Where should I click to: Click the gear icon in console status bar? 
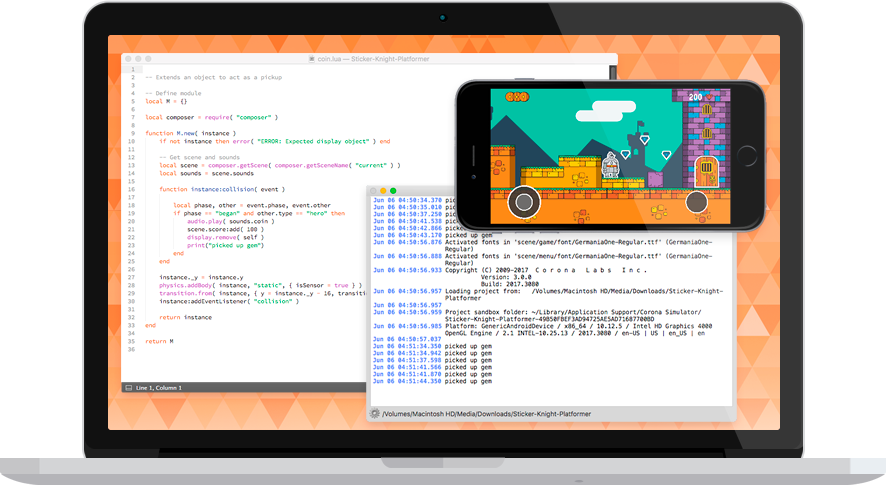point(375,413)
